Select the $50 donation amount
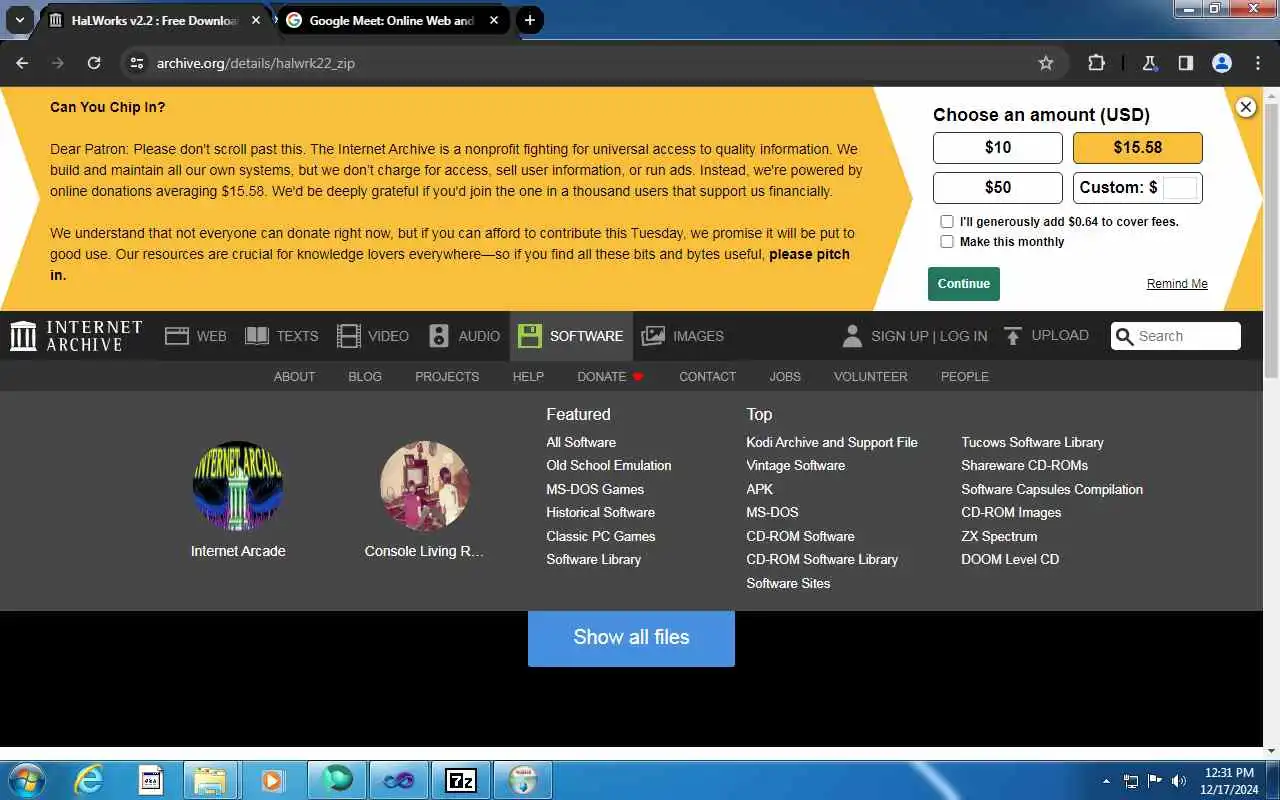The width and height of the screenshot is (1280, 800). tap(998, 187)
